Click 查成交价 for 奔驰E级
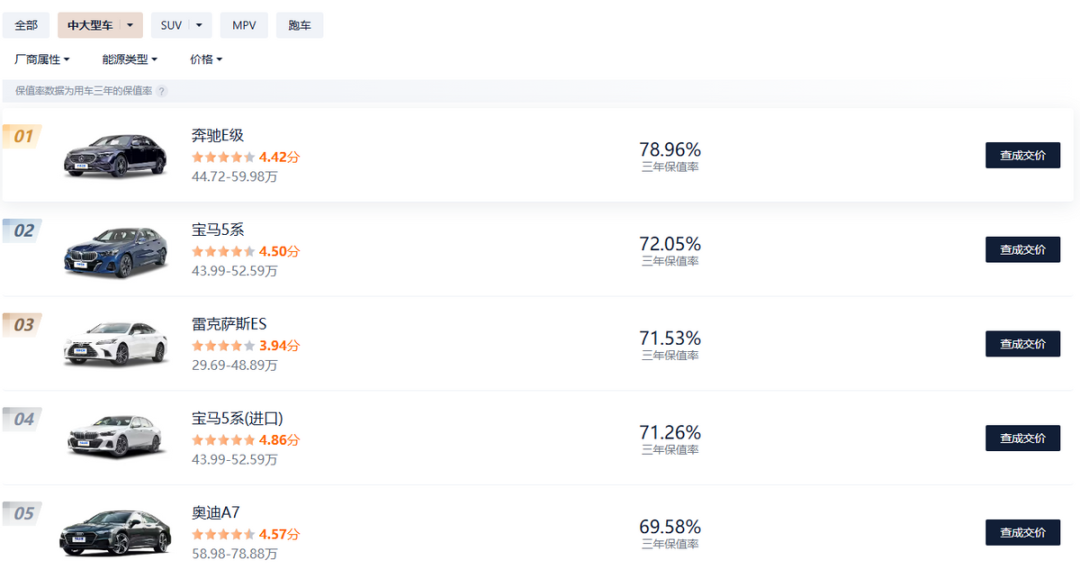The width and height of the screenshot is (1080, 569). tap(1022, 155)
